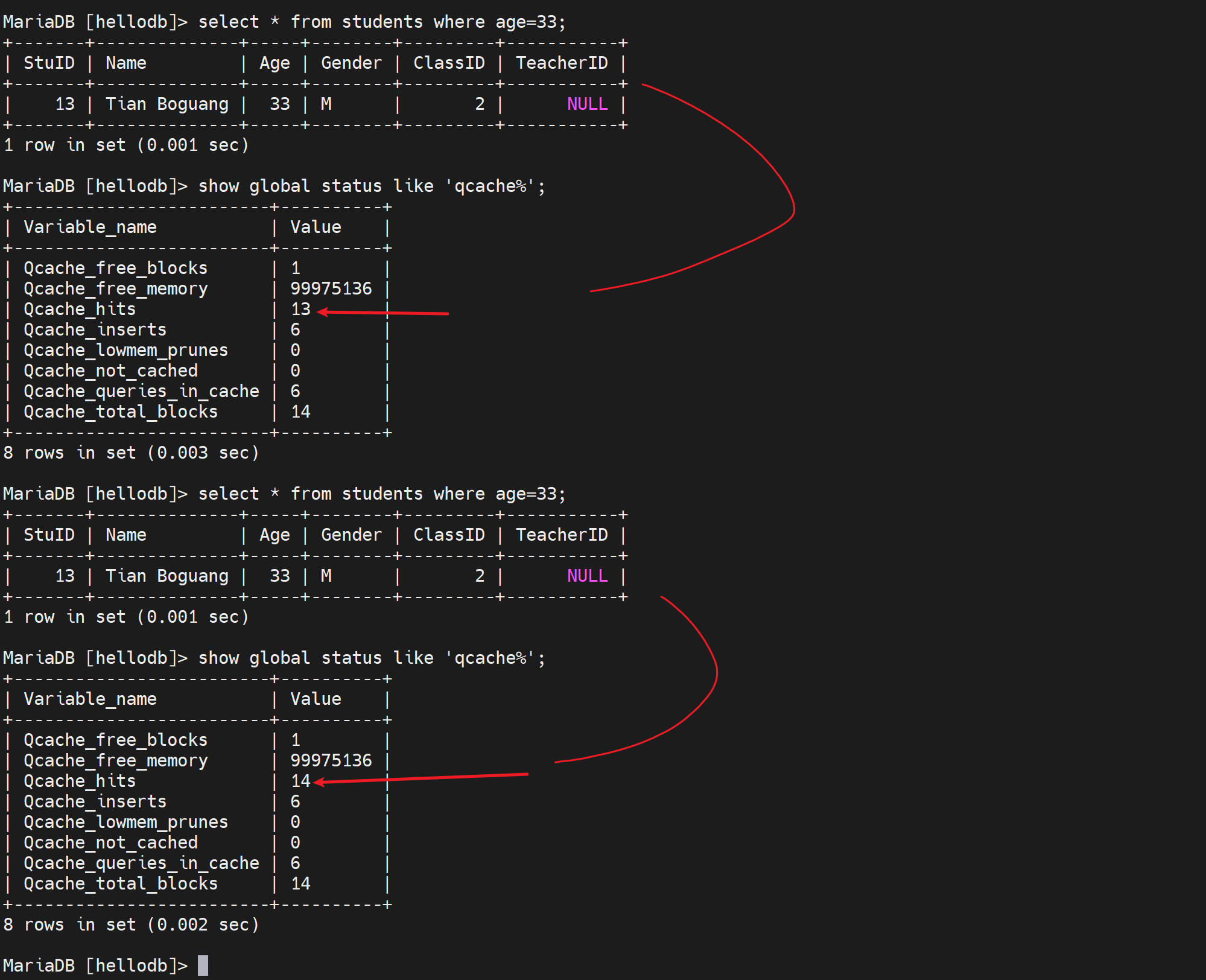Click the first Qcache_inserts row label
Viewport: 1206px width, 980px height.
[95, 329]
